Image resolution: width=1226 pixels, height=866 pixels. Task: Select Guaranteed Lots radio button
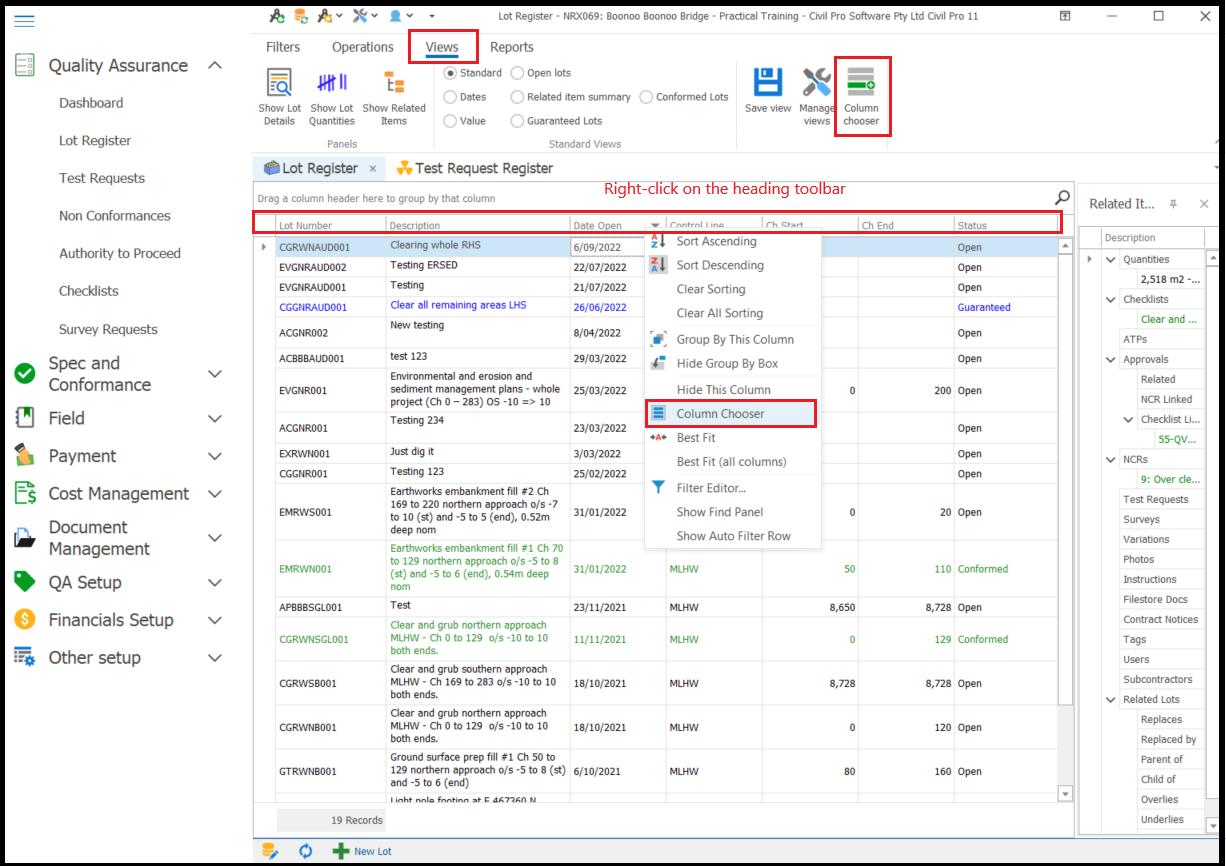(x=517, y=121)
